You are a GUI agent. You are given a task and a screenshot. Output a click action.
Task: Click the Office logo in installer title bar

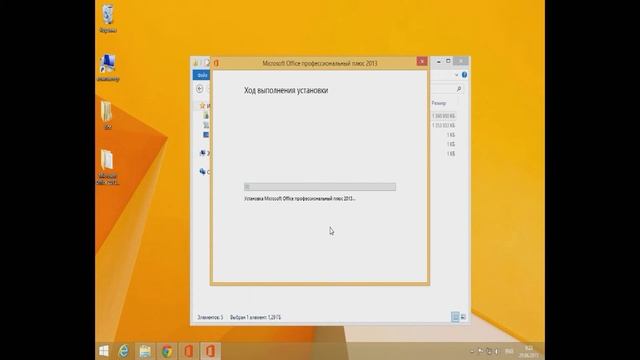[x=216, y=63]
